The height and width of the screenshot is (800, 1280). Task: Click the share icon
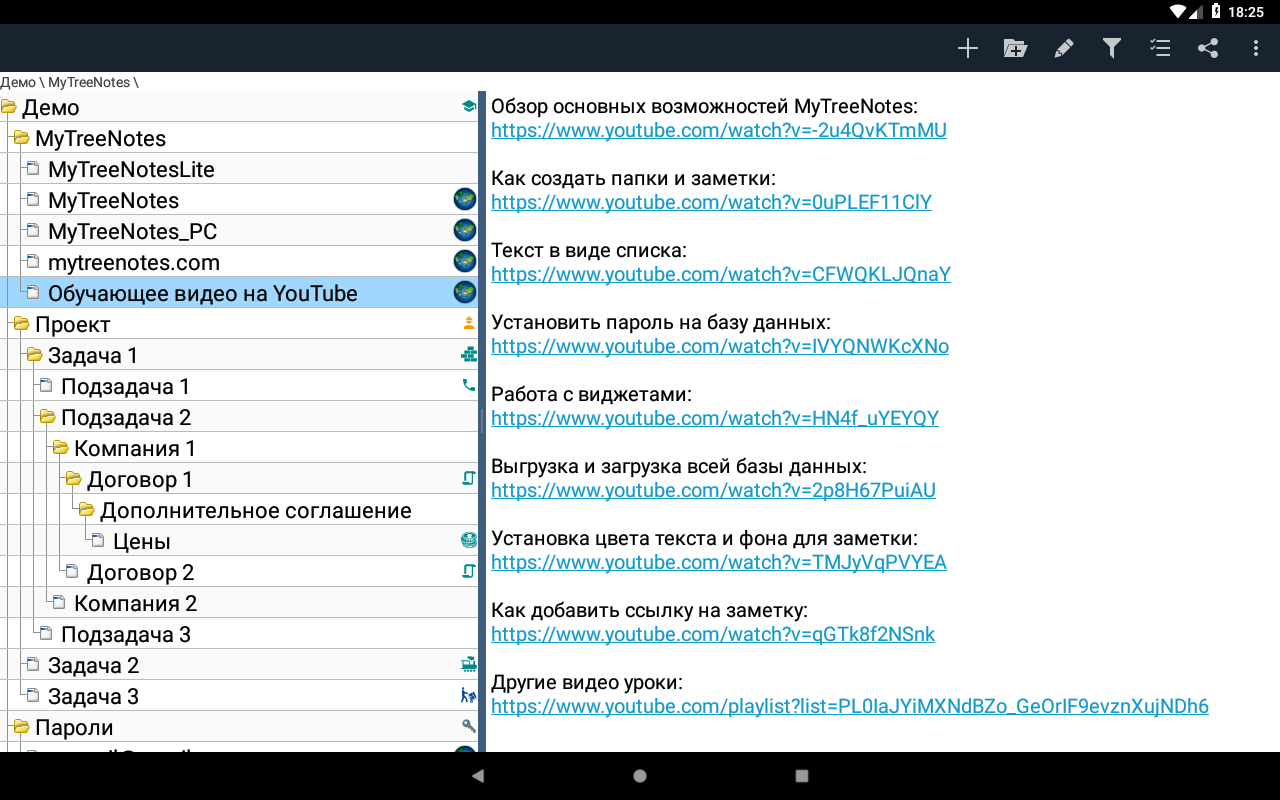pos(1207,47)
